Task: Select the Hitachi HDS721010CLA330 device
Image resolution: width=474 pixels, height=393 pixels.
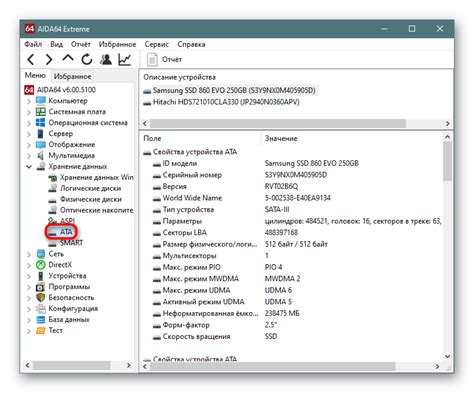Action: pos(226,102)
